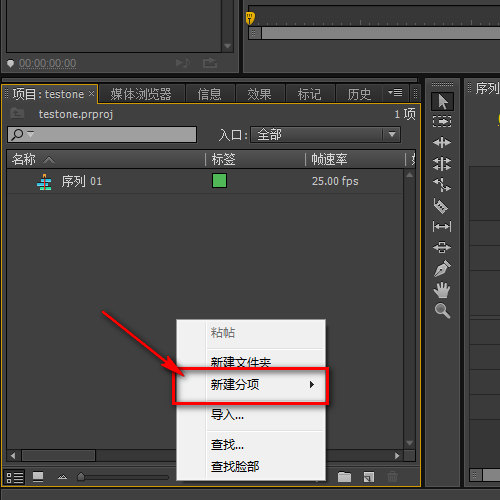Open the 标记 tab
Viewport: 500px width, 500px height.
[x=310, y=94]
